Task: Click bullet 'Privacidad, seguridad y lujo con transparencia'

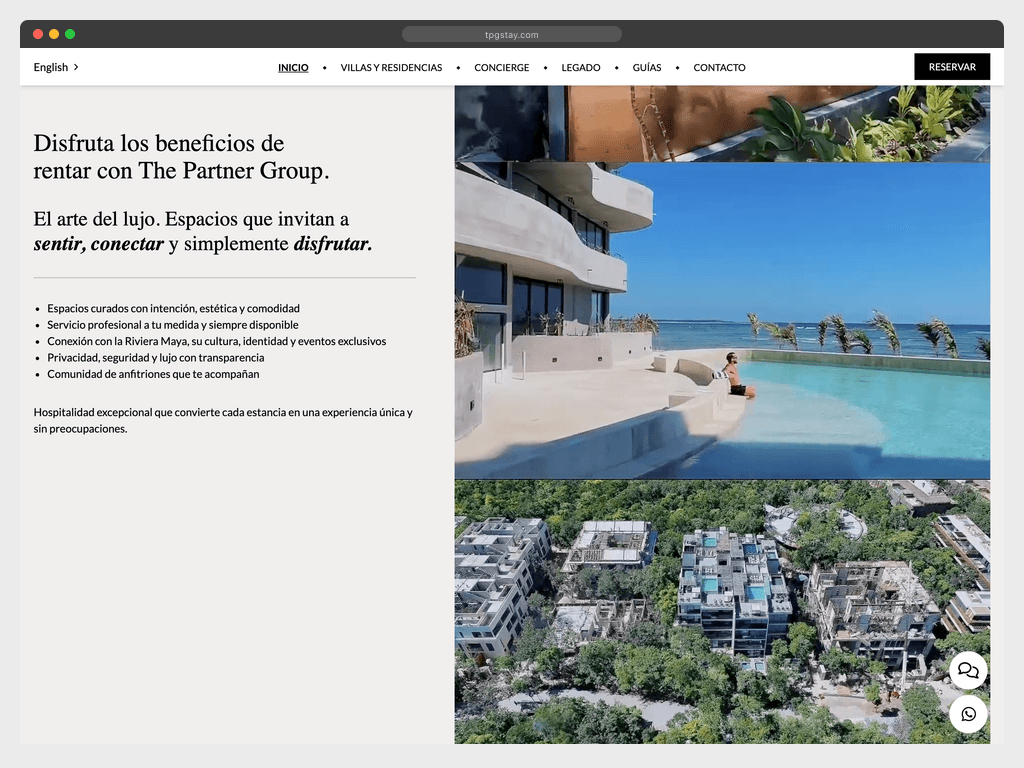Action: point(155,357)
